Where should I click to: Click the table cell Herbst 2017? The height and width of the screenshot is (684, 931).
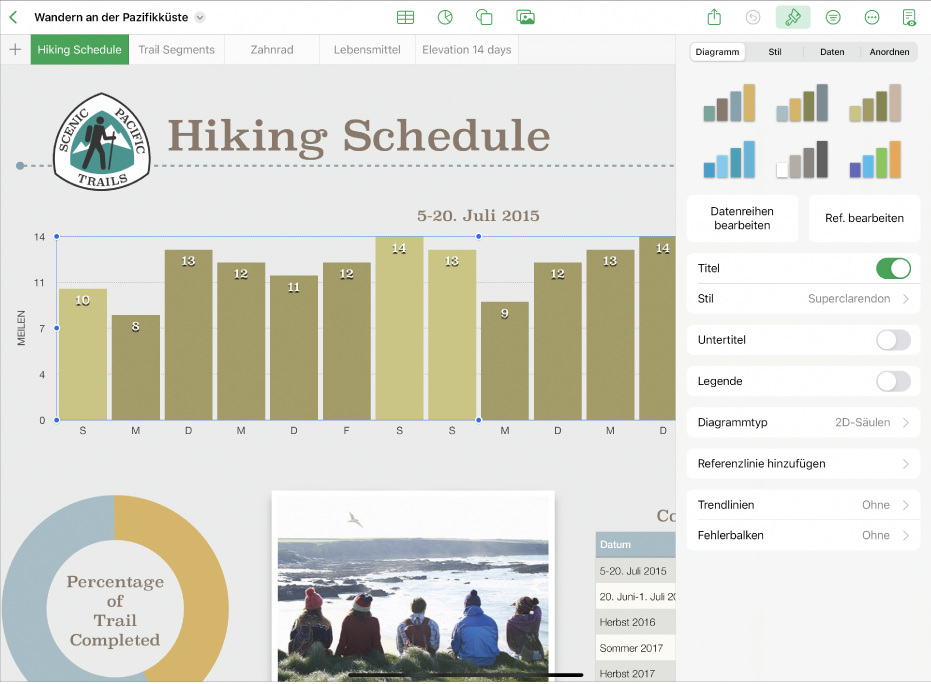635,673
